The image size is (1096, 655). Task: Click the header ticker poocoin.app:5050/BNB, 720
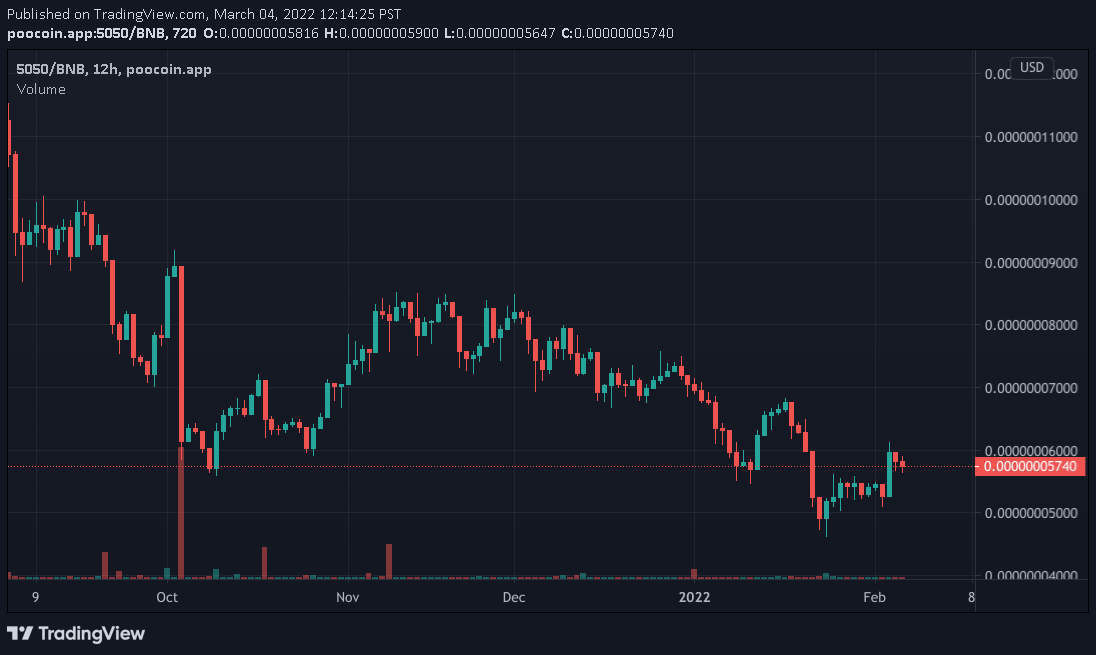[x=102, y=33]
